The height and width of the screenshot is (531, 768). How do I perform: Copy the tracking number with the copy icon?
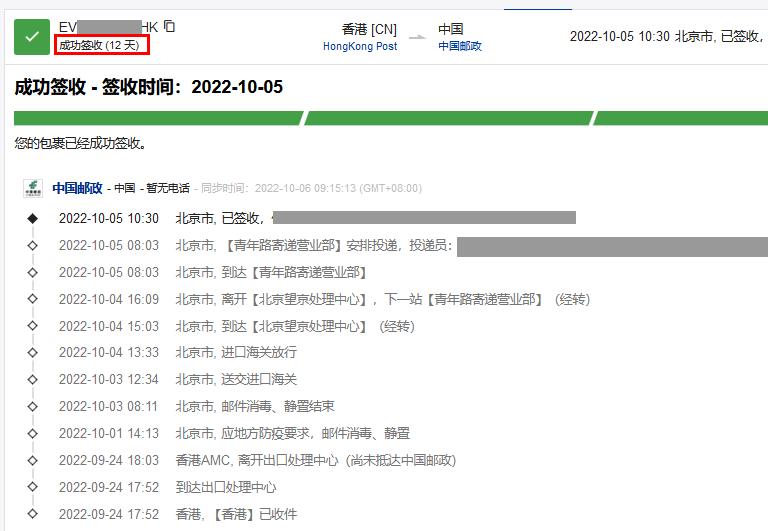[170, 26]
